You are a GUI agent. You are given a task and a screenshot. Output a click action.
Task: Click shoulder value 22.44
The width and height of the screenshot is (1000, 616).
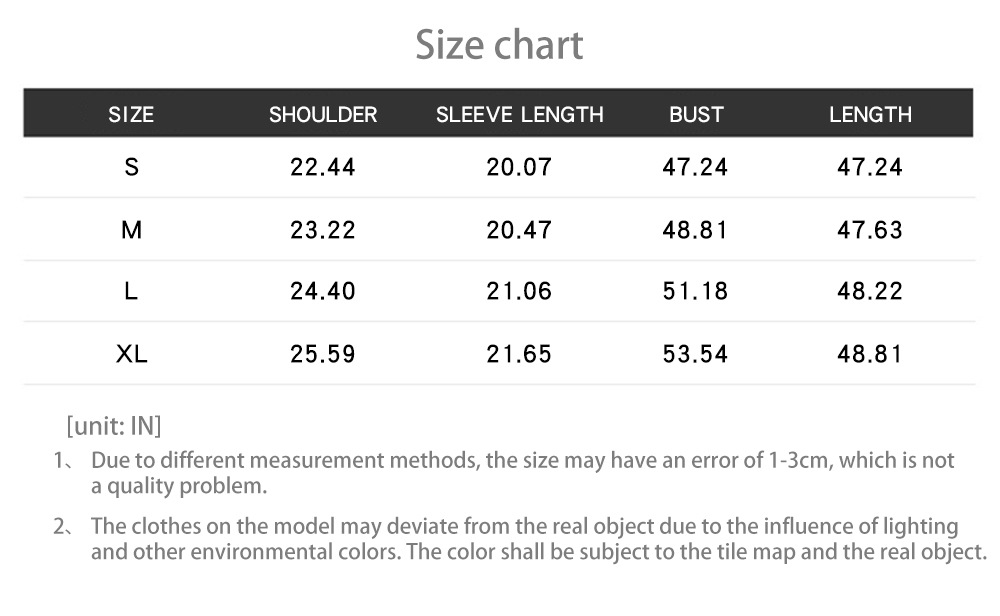[x=322, y=167]
